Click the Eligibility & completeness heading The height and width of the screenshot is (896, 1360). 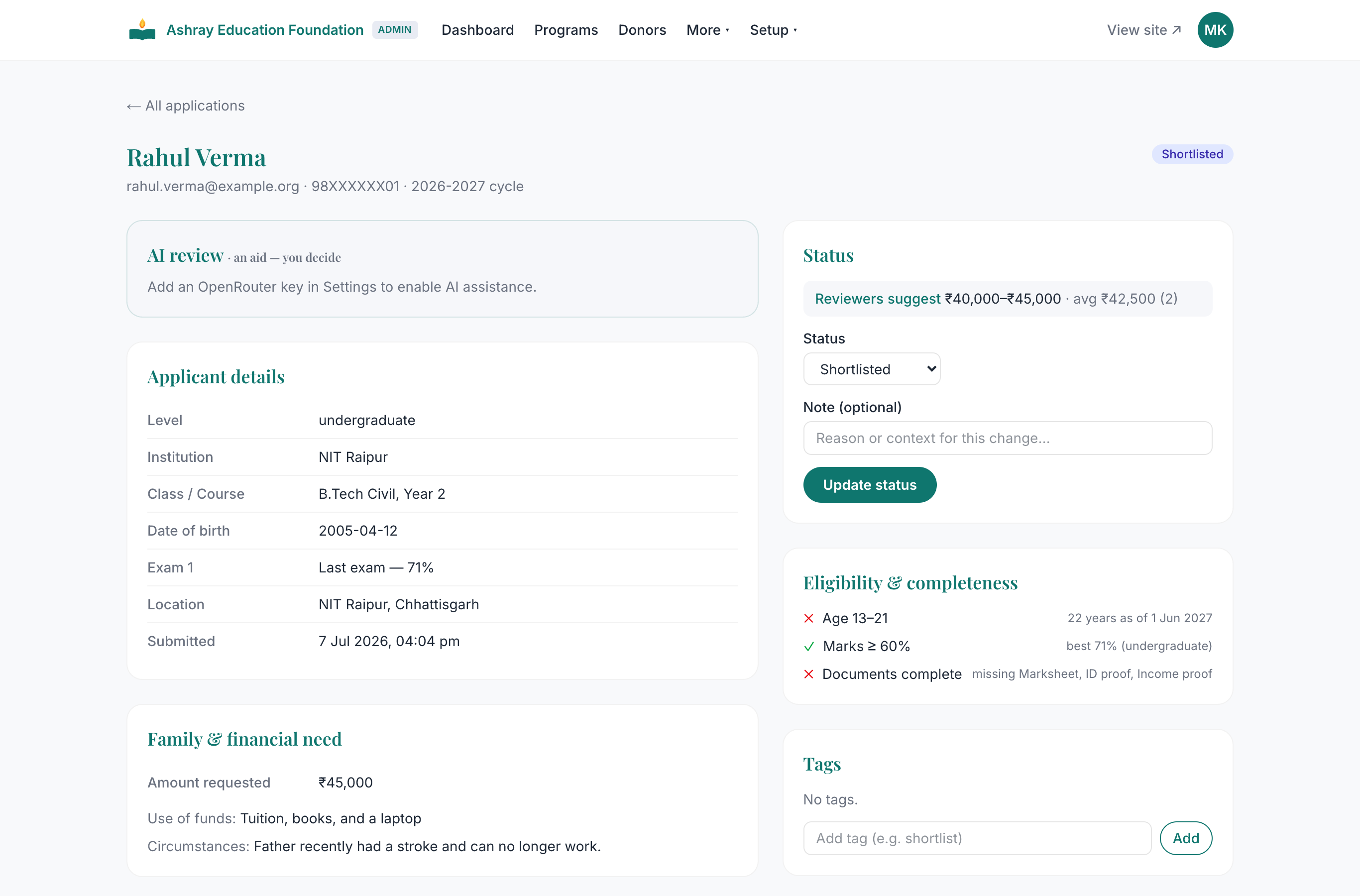(x=910, y=583)
